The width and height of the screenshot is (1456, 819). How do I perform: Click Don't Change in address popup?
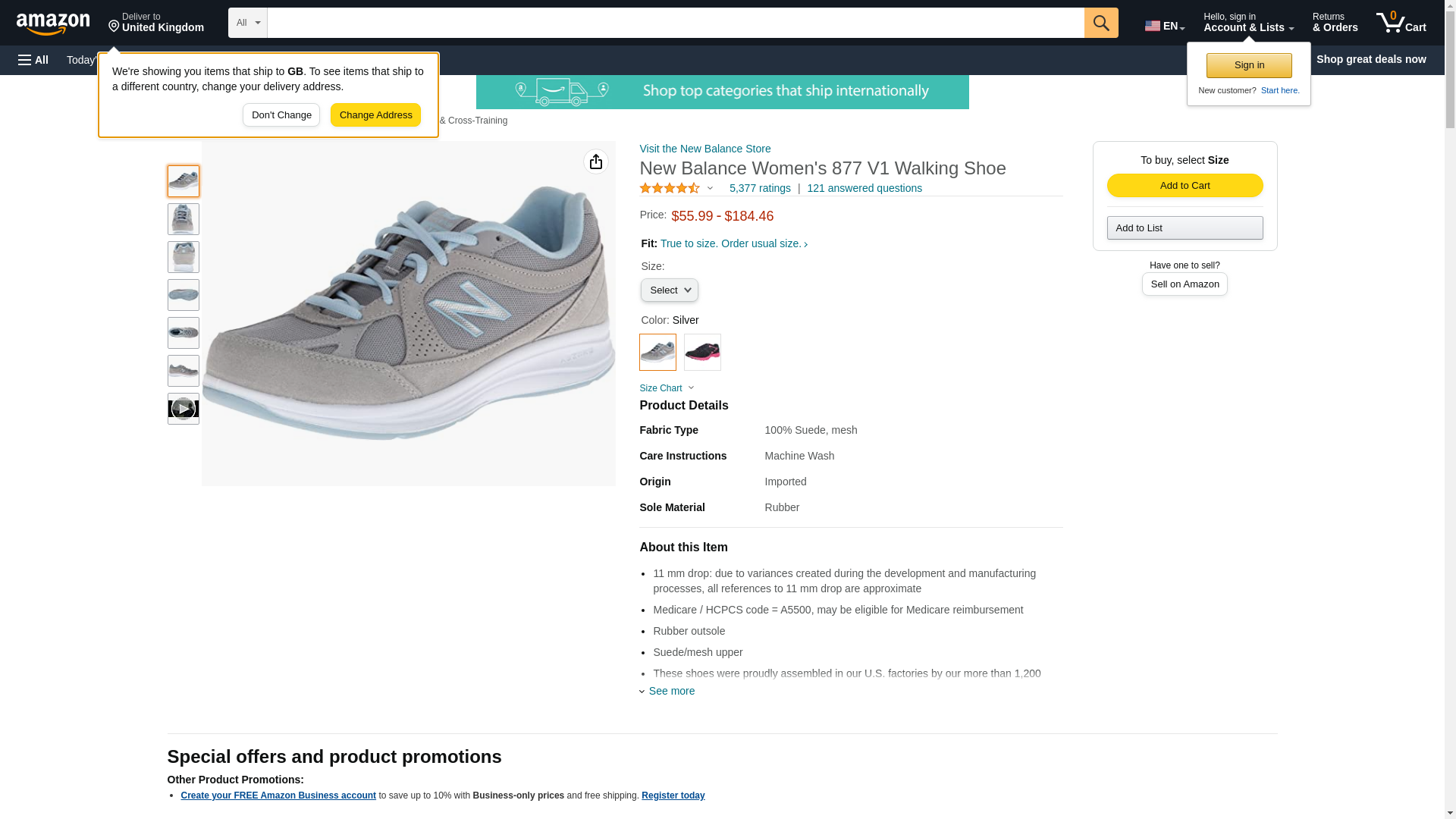tap(281, 115)
